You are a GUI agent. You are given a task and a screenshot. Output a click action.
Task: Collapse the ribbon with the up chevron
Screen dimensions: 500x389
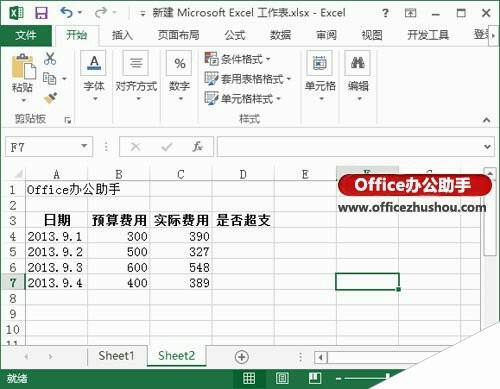487,120
